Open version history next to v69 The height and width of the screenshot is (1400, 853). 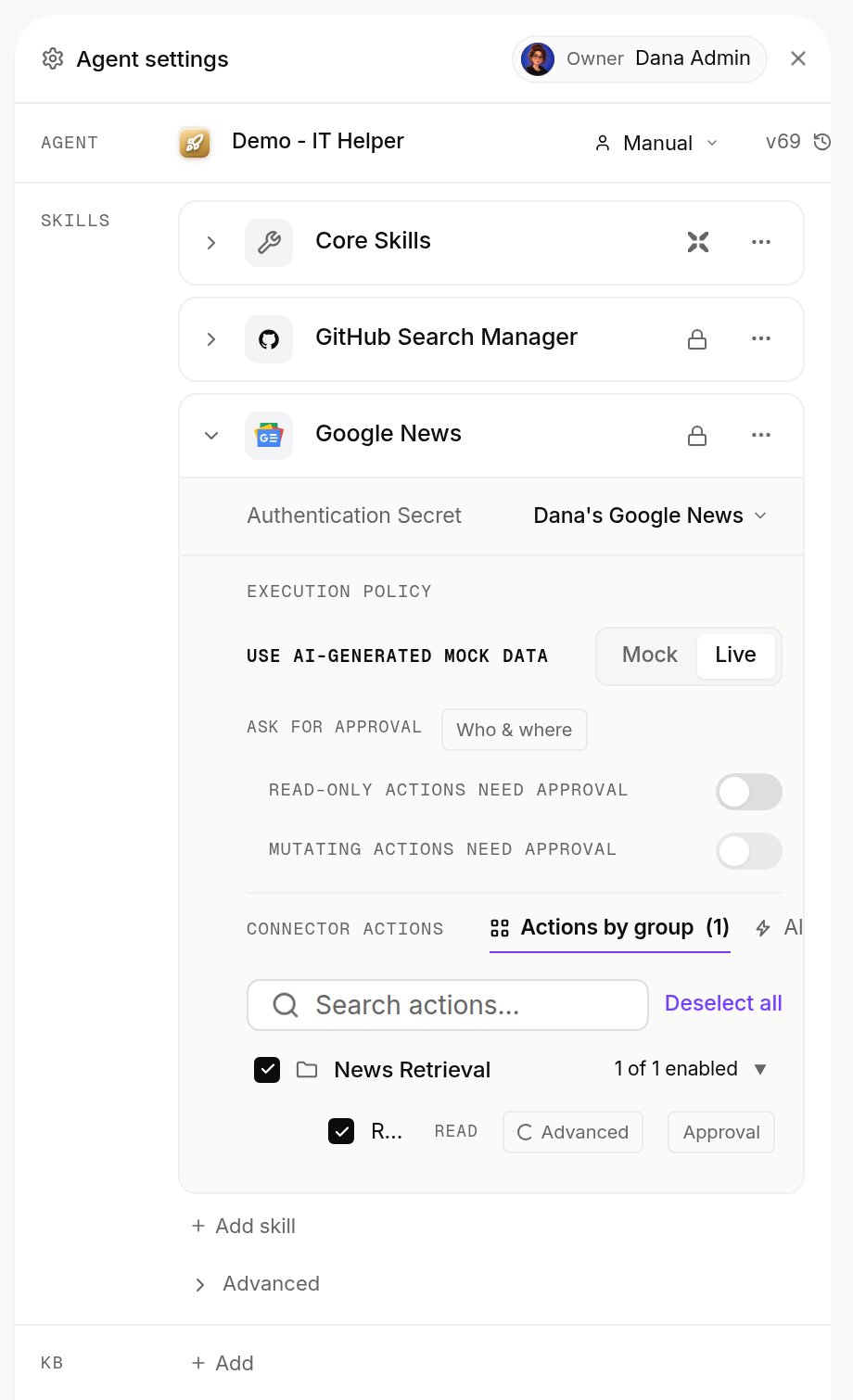[x=822, y=142]
